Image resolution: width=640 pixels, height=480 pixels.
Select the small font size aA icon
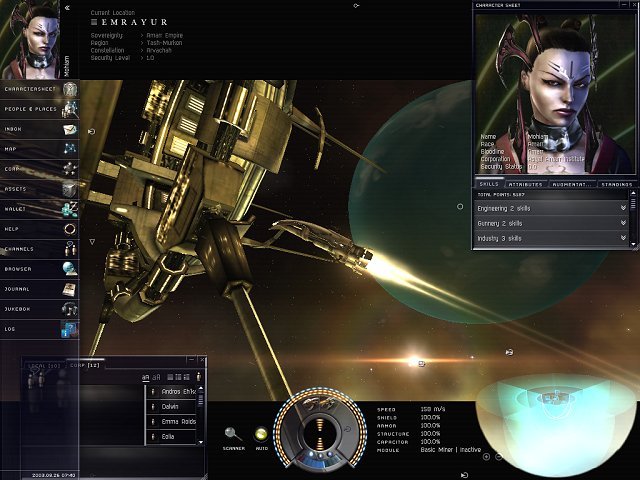(146, 378)
